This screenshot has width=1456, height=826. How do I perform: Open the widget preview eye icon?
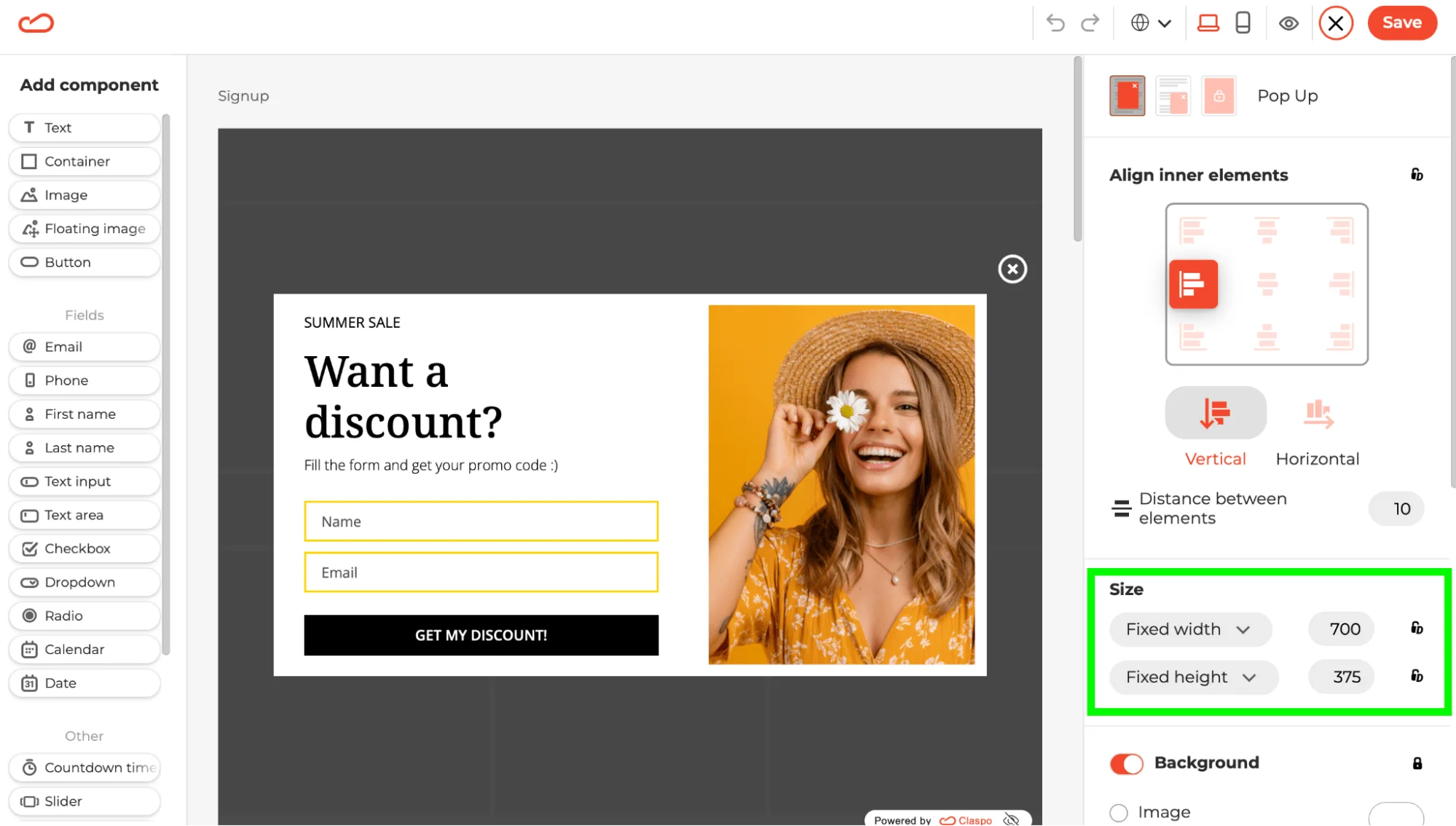point(1288,23)
